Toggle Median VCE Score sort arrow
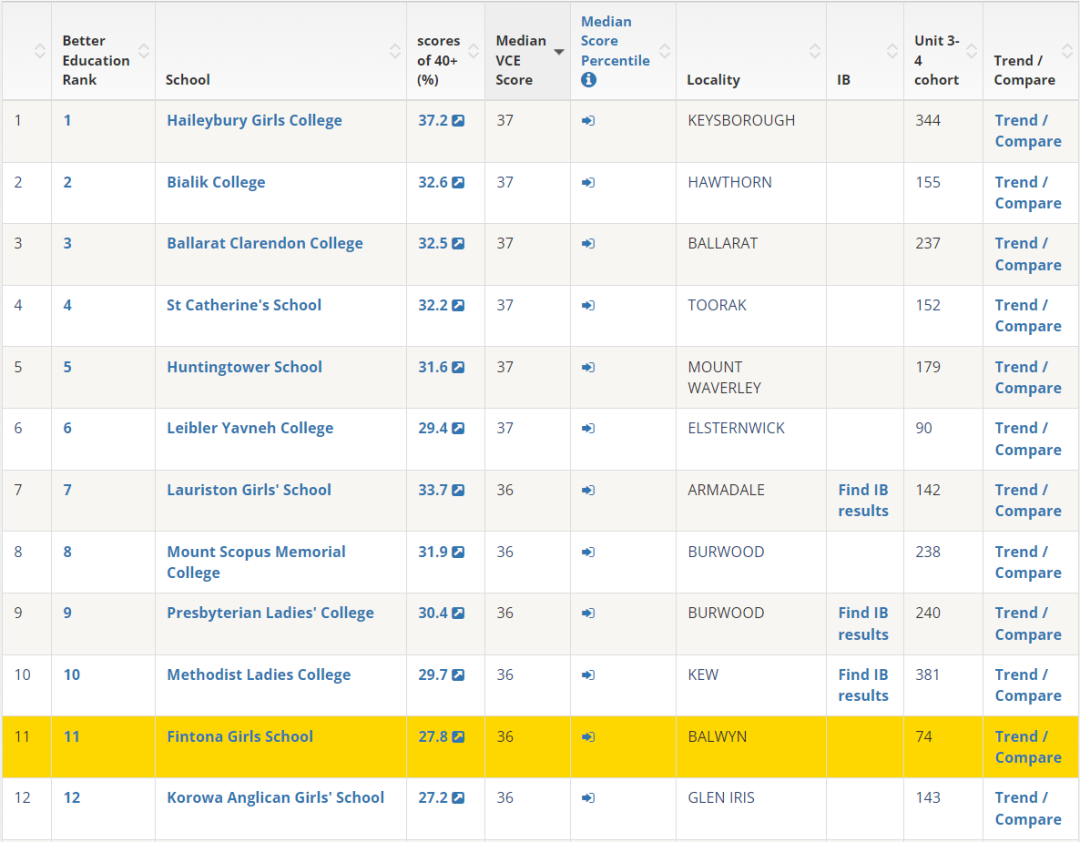Image resolution: width=1080 pixels, height=842 pixels. click(x=559, y=52)
